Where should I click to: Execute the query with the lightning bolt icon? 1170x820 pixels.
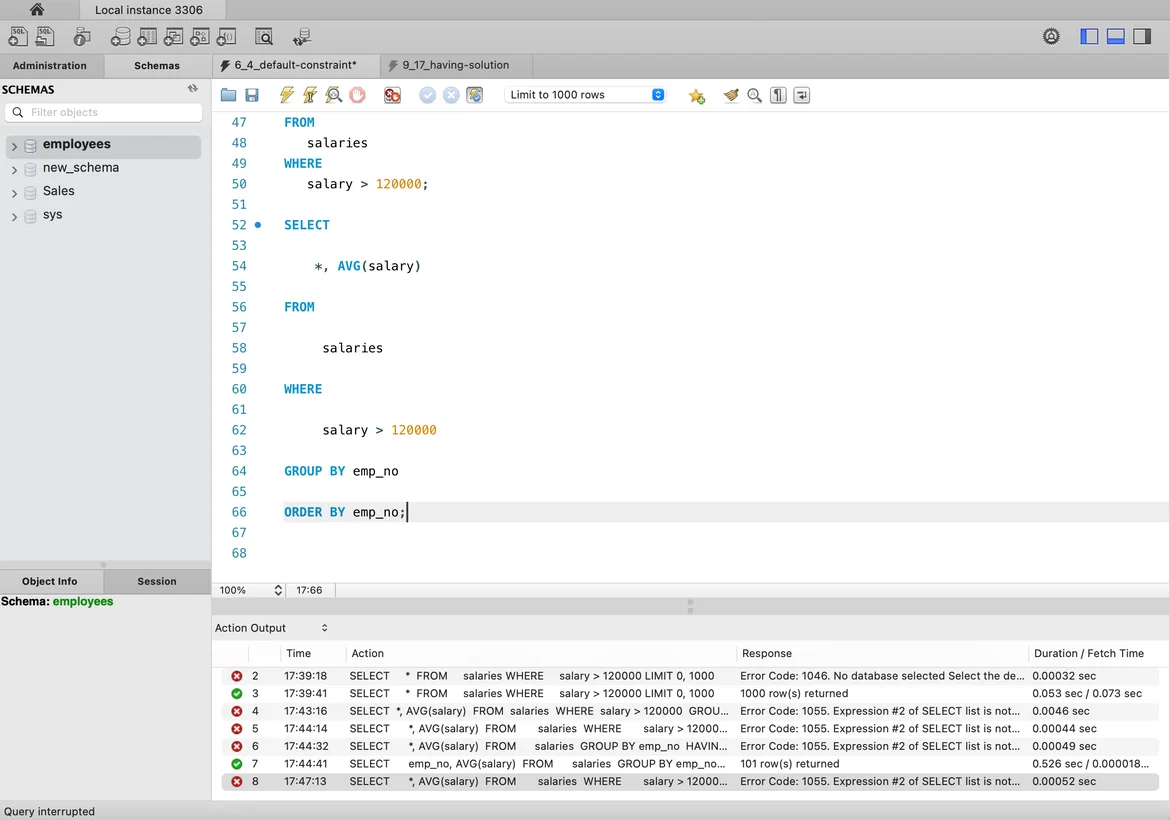point(287,95)
